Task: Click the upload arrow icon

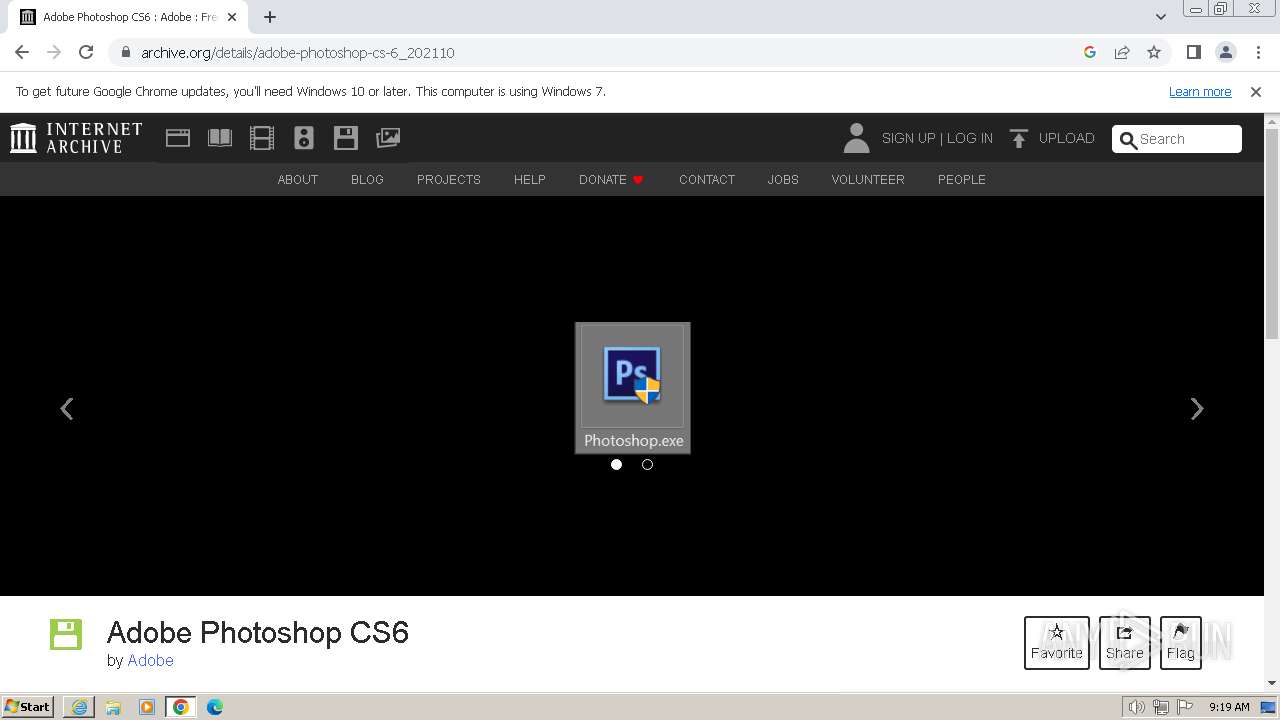Action: point(1019,138)
